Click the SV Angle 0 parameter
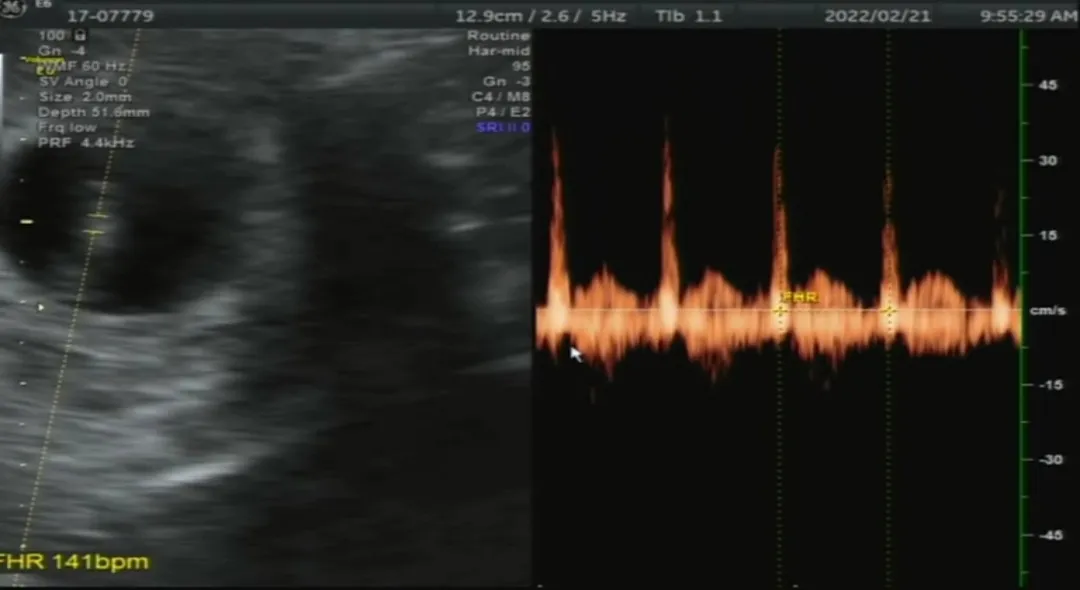This screenshot has width=1080, height=590. coord(83,81)
